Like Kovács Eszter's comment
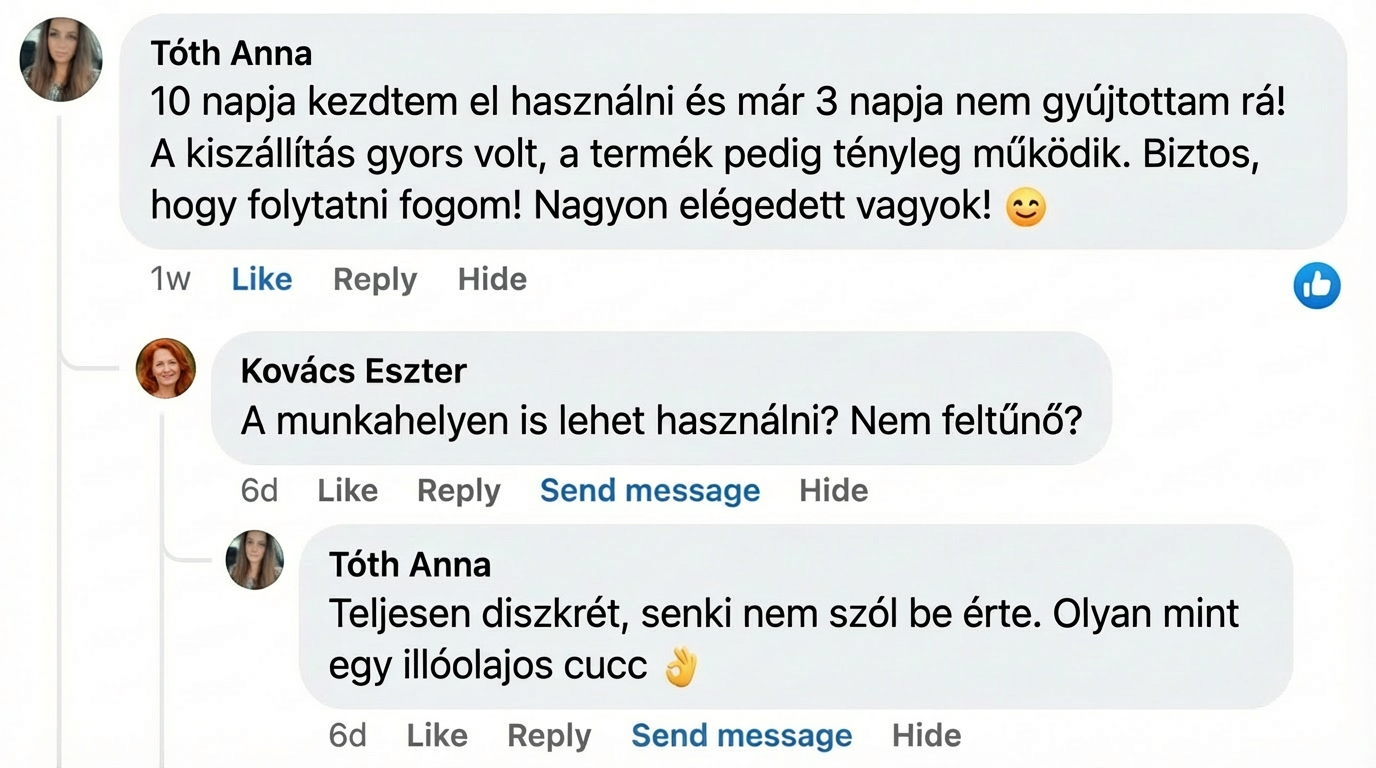This screenshot has width=1376, height=768. tap(347, 490)
